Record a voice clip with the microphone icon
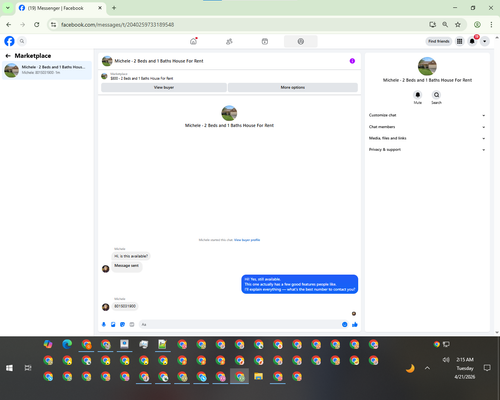 [104, 324]
